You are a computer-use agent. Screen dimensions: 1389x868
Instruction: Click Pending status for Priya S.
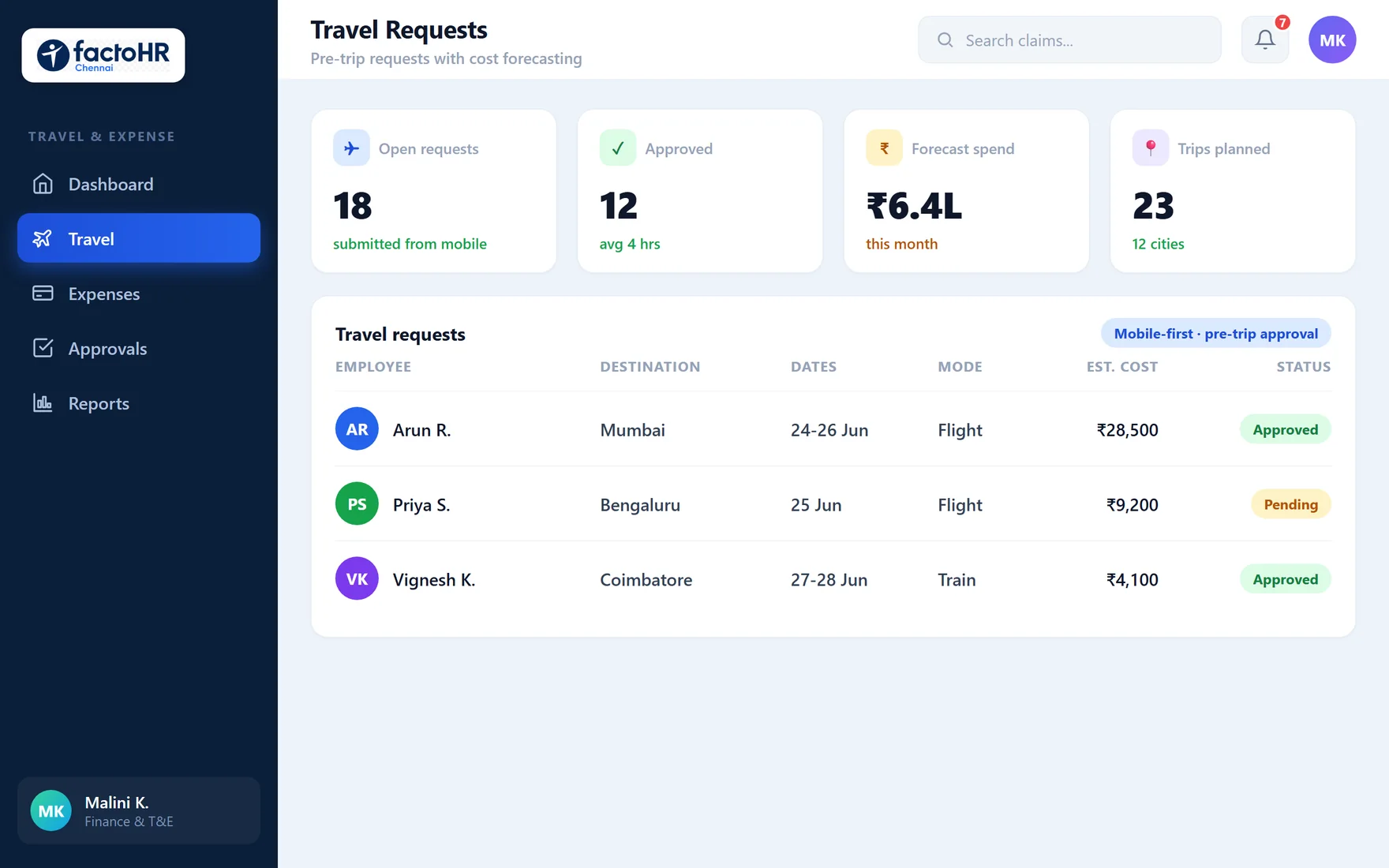tap(1291, 504)
